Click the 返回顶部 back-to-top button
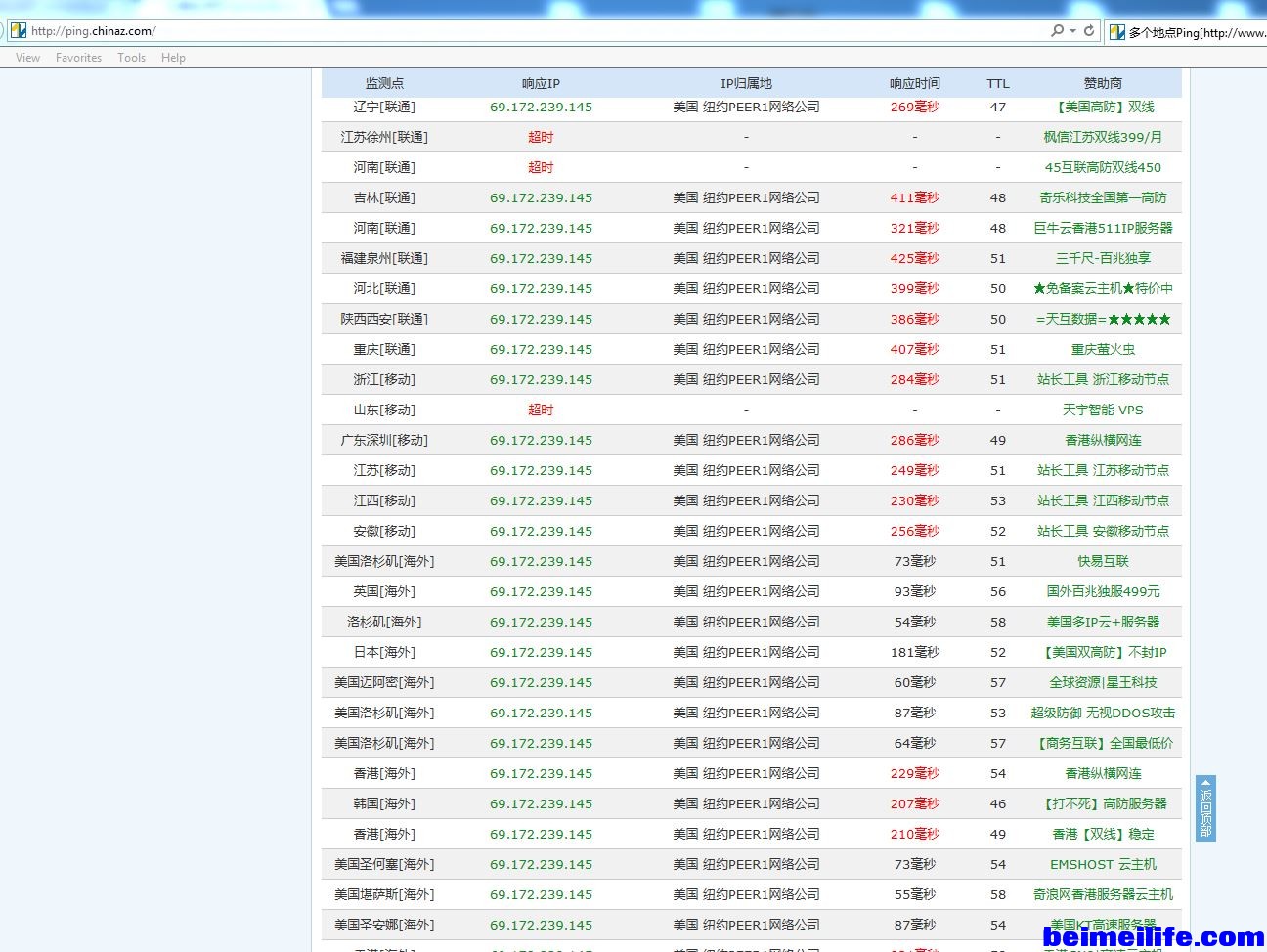Screen dimensions: 1267x952 1205,808
